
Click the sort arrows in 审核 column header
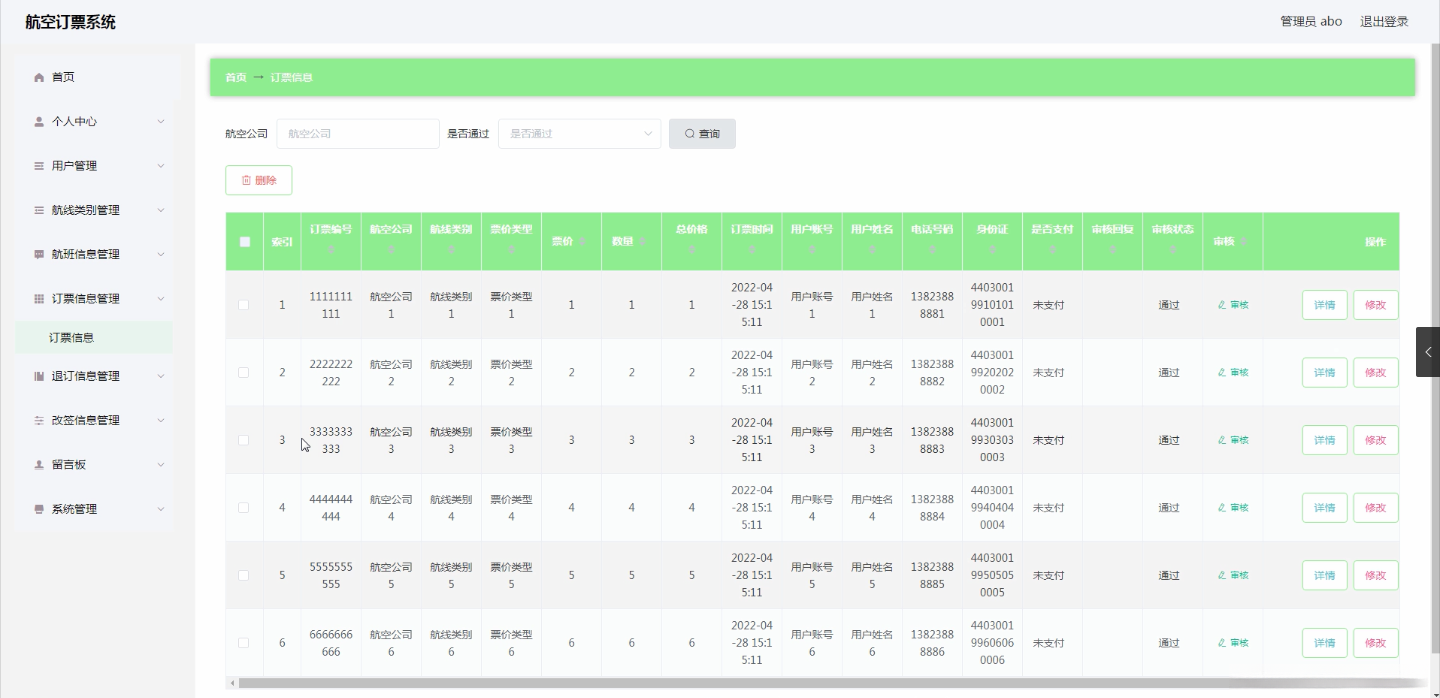pyautogui.click(x=1243, y=242)
